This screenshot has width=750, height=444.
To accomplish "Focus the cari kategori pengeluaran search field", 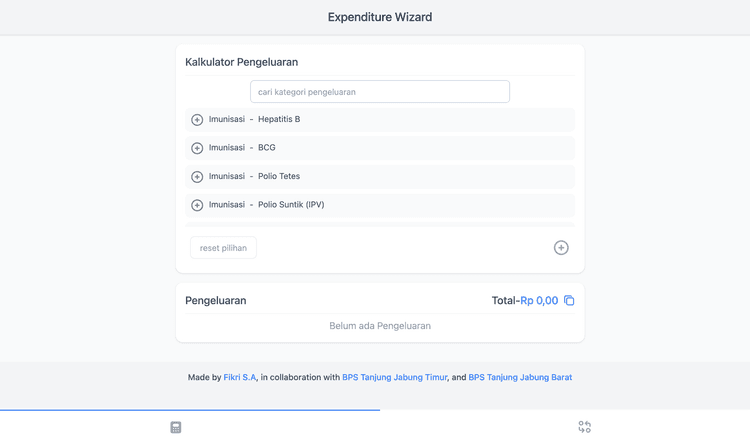I will click(380, 92).
